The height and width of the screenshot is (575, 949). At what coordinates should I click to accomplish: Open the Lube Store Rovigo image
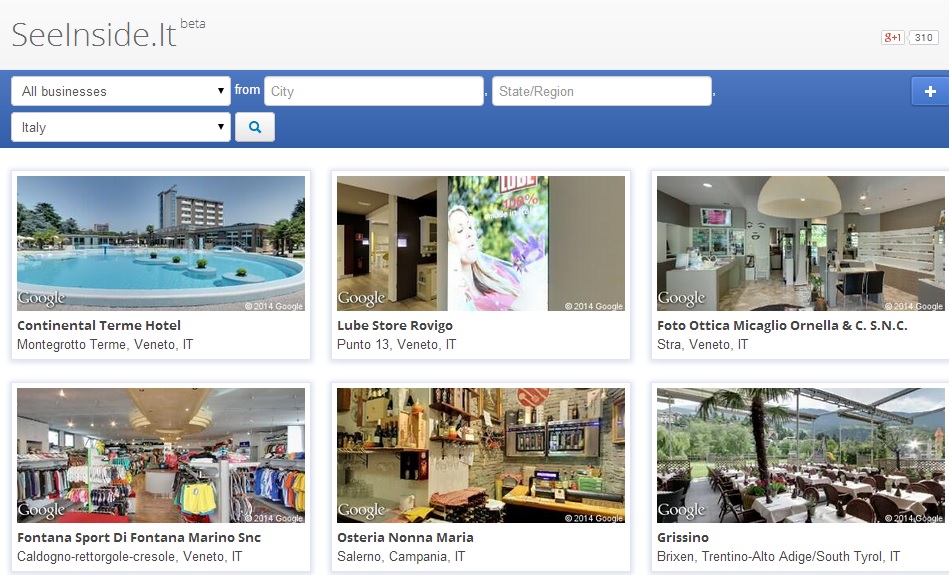480,243
